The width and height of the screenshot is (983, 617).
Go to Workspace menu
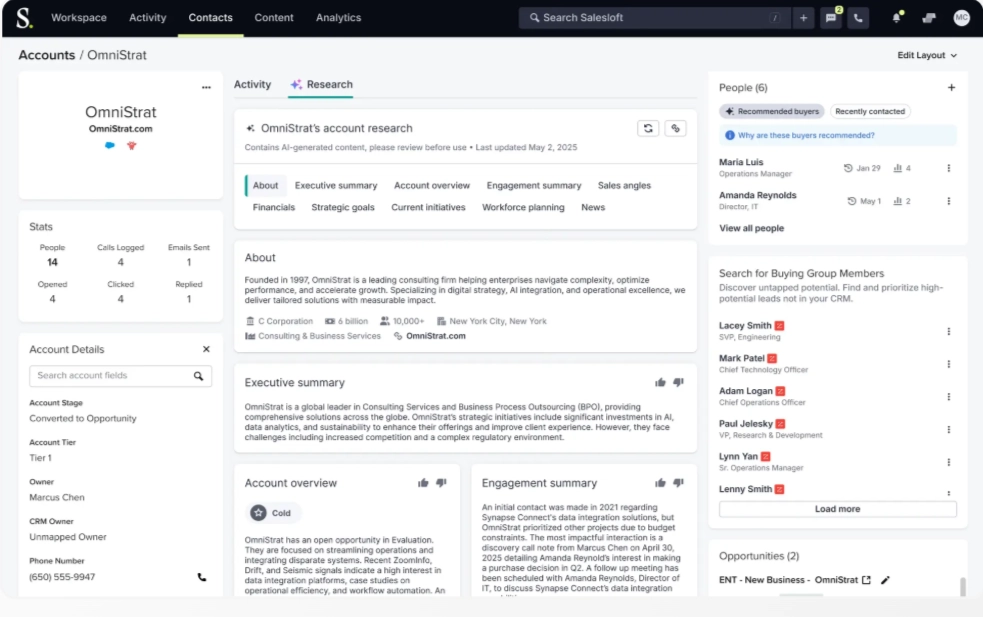[79, 18]
